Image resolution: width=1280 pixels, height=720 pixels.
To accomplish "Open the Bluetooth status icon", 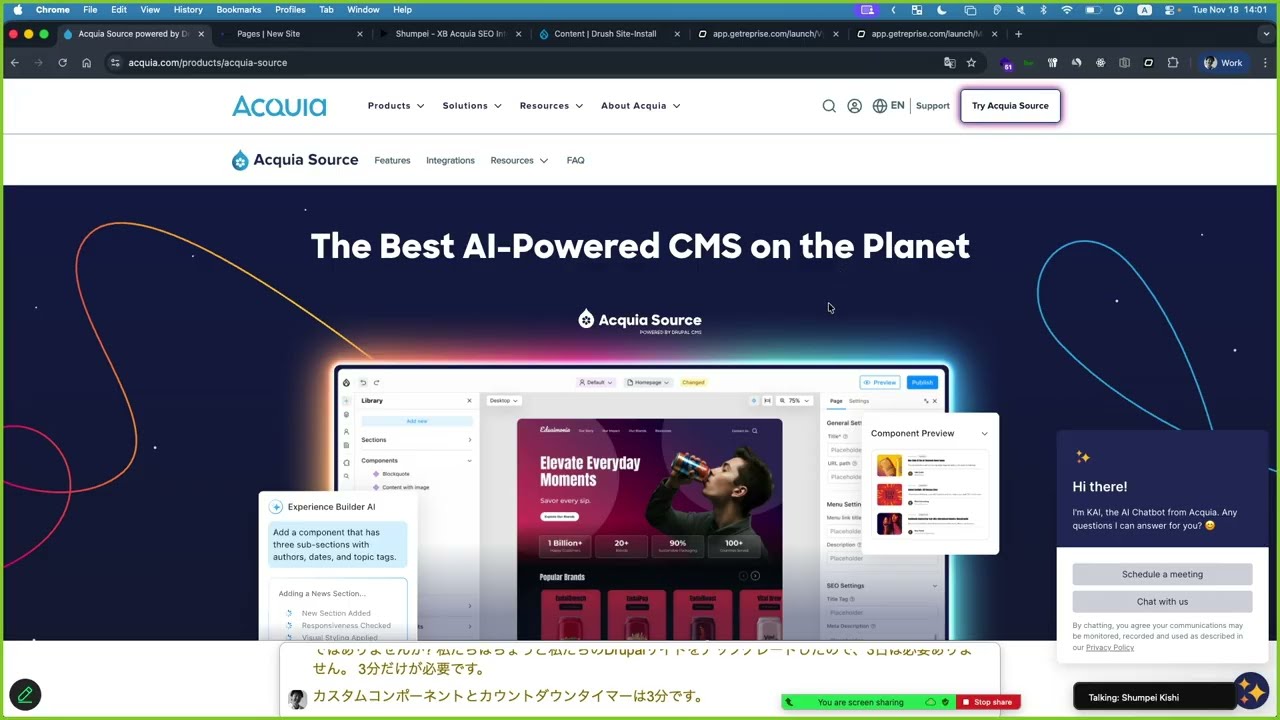I will pyautogui.click(x=1042, y=9).
